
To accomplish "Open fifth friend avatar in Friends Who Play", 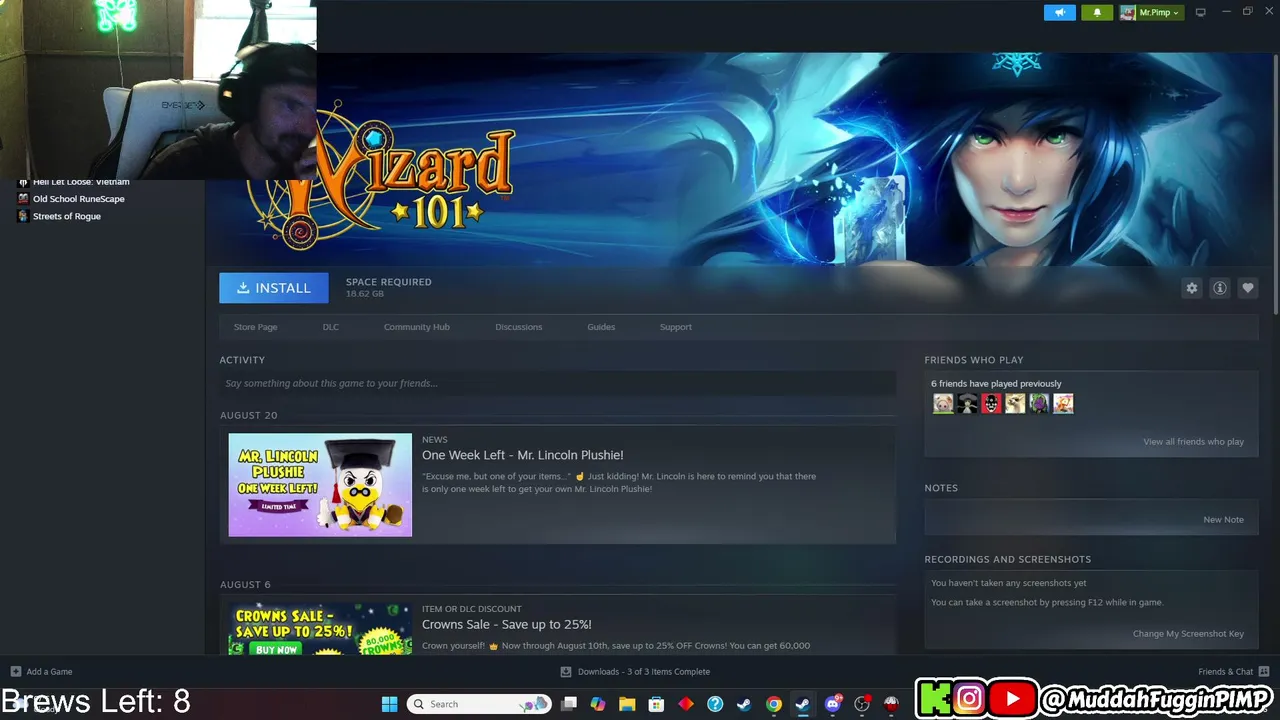I will point(1039,403).
